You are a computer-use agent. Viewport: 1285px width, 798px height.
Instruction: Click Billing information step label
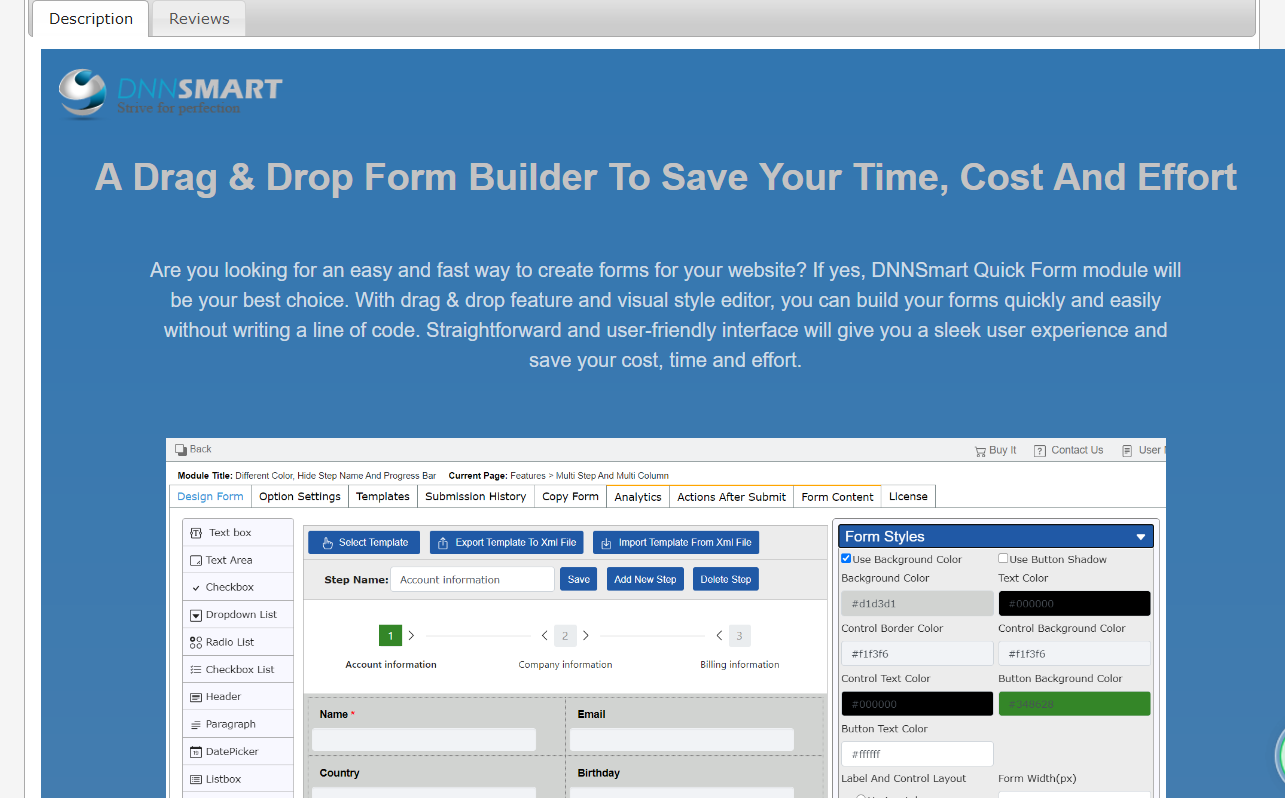(x=740, y=665)
